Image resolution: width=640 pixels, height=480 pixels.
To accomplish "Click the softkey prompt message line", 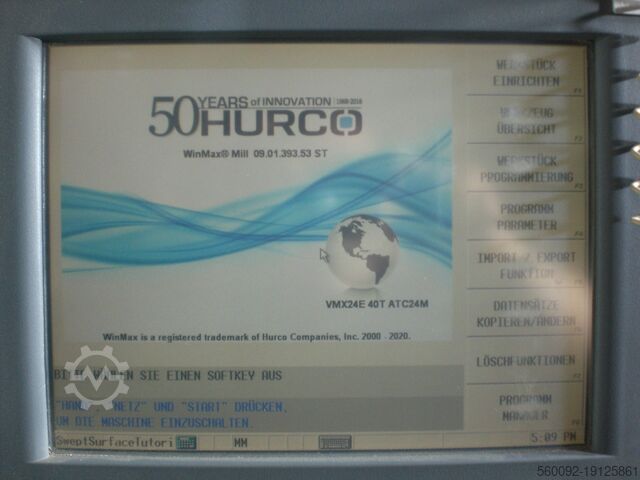I will [x=170, y=376].
